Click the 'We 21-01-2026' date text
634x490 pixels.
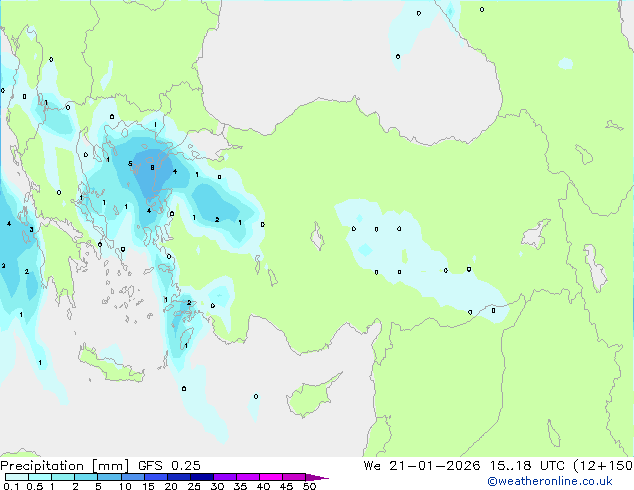(422, 466)
